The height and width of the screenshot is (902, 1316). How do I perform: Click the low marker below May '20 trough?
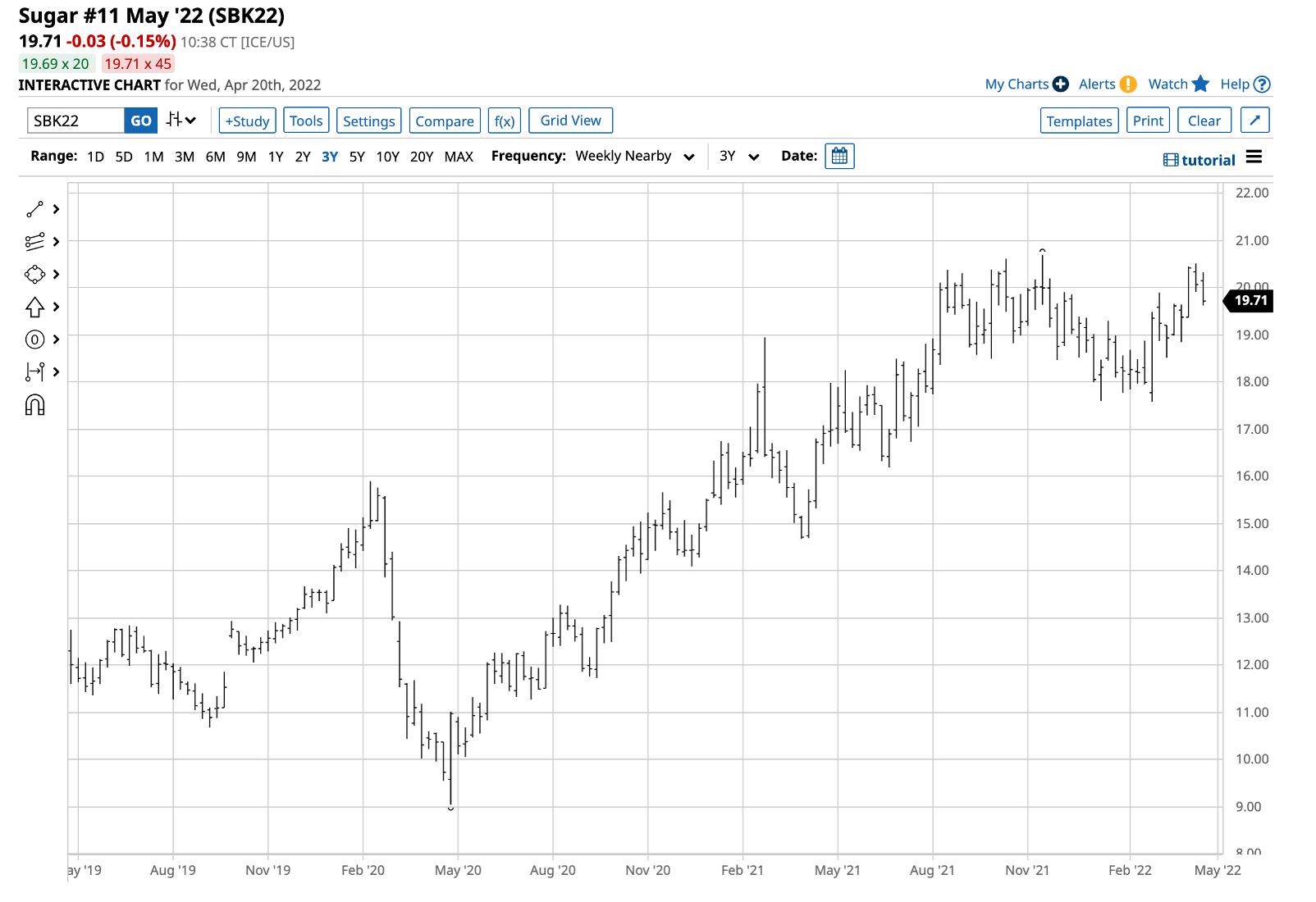click(450, 809)
